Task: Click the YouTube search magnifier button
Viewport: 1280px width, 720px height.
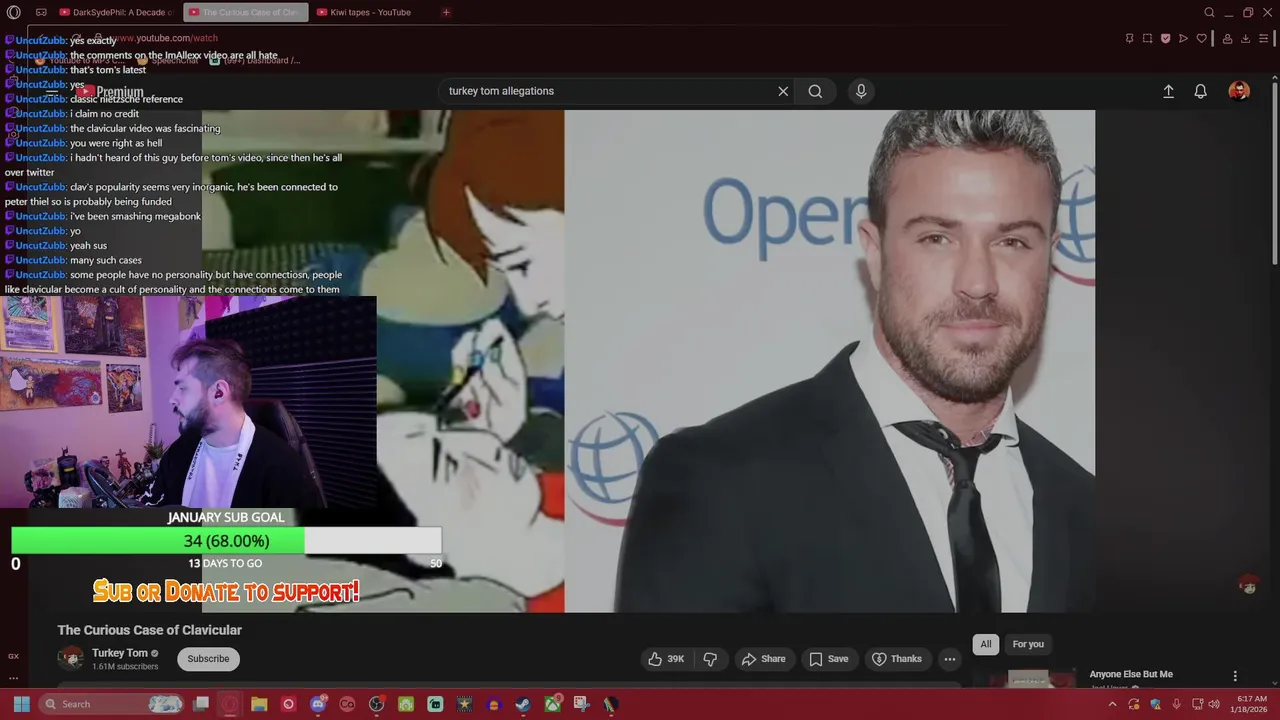Action: click(815, 91)
